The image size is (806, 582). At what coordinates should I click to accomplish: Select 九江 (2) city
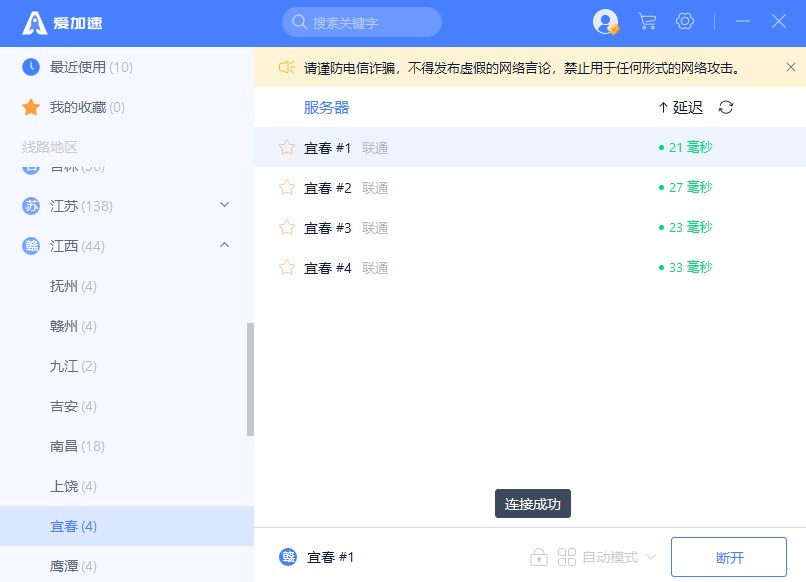(127, 366)
